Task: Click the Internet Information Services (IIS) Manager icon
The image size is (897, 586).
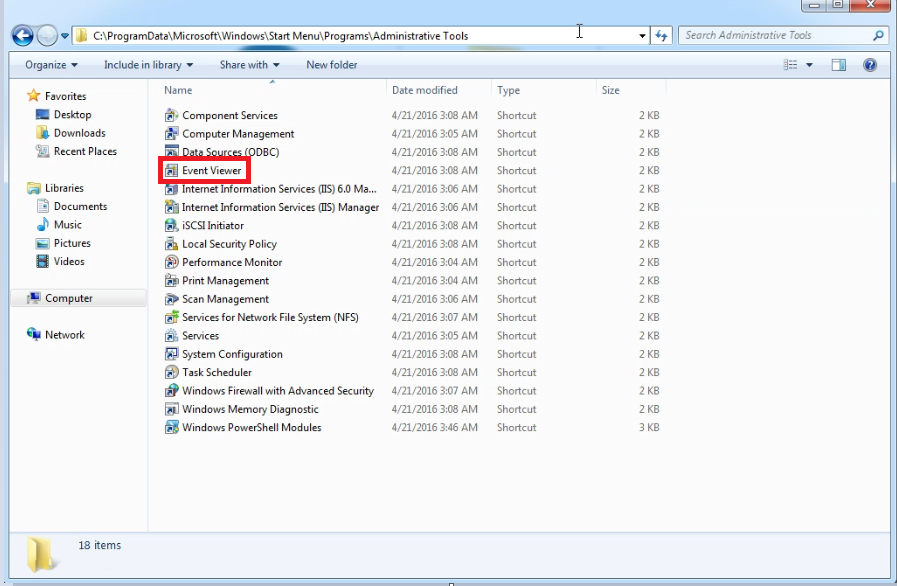Action: (171, 207)
